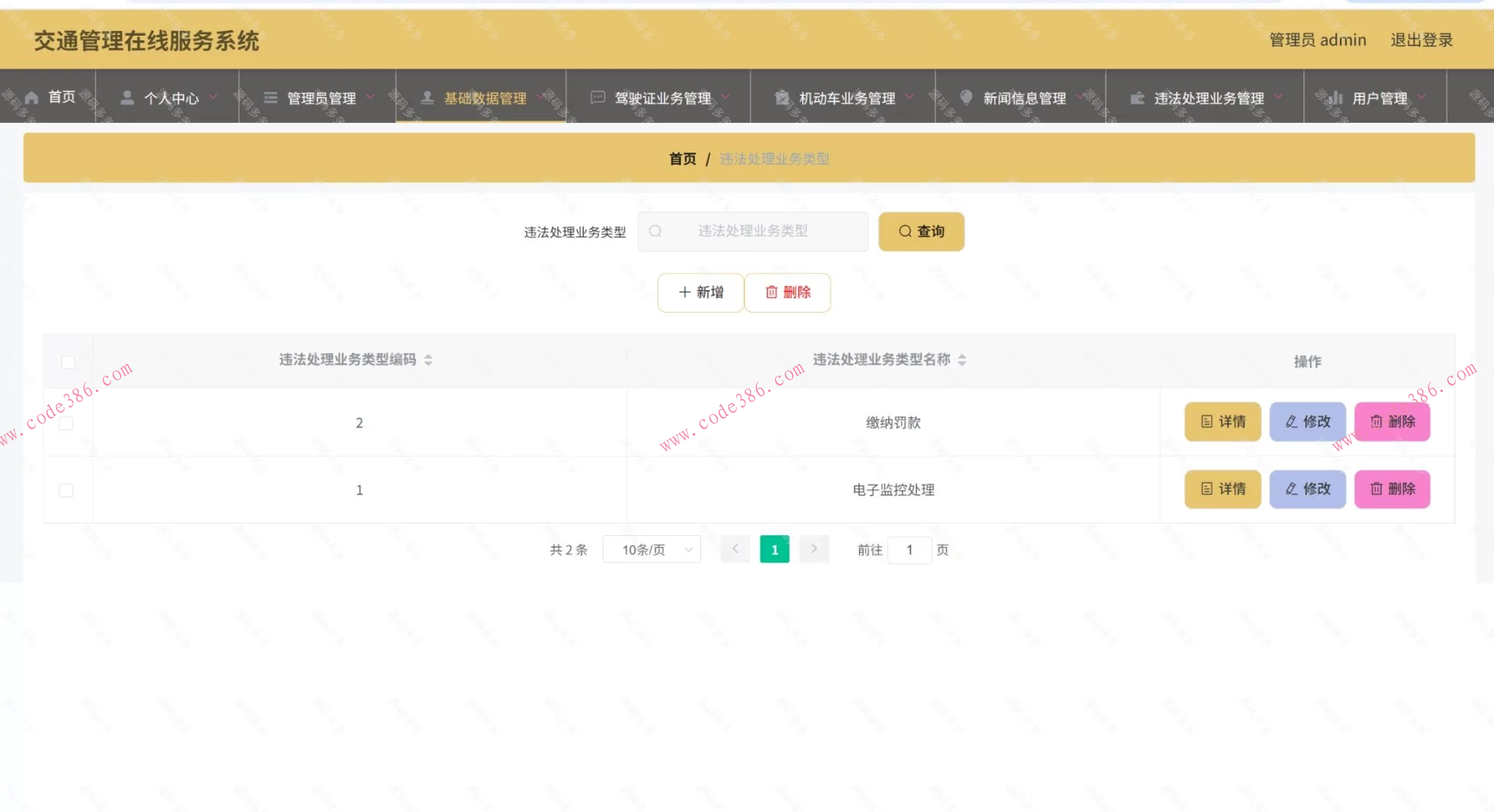Viewport: 1494px width, 812px height.
Task: Click the home icon beside 首页
Action: (31, 96)
